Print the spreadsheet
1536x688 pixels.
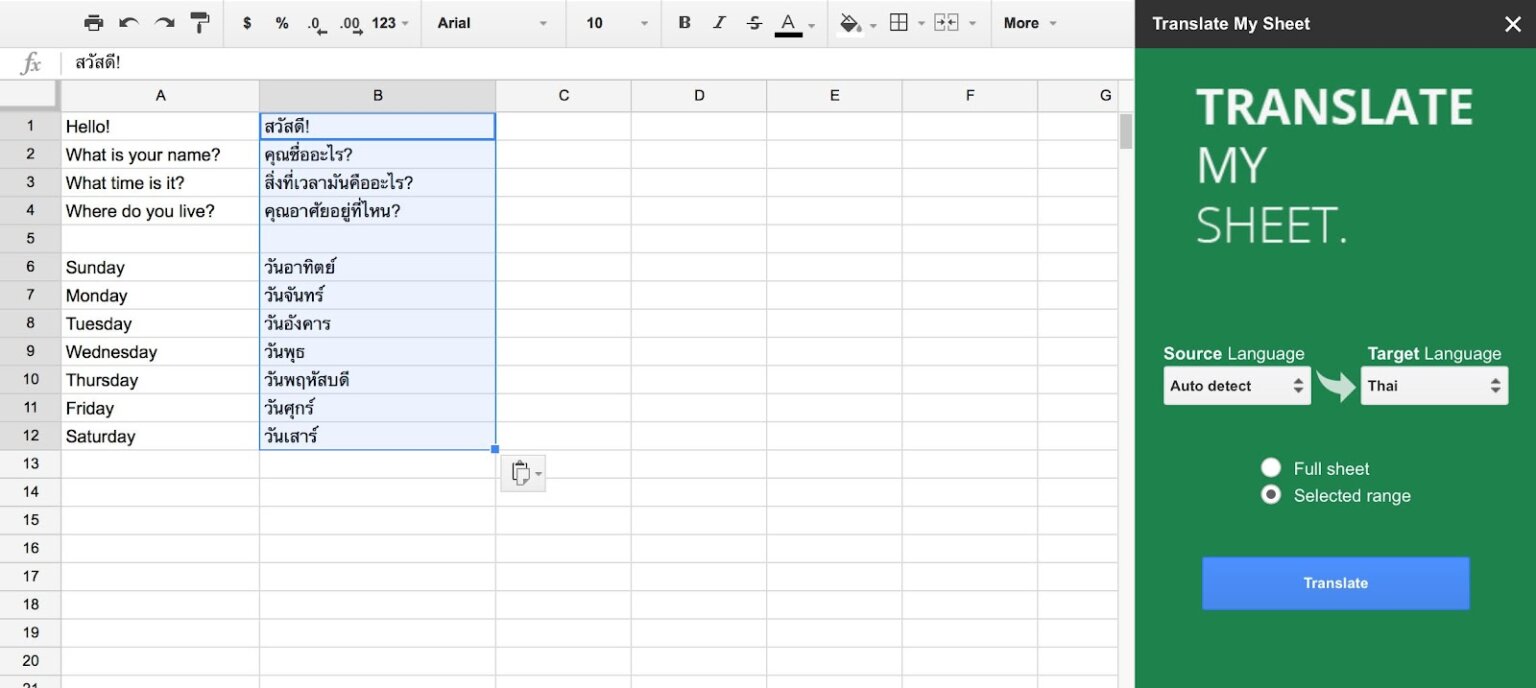click(92, 22)
